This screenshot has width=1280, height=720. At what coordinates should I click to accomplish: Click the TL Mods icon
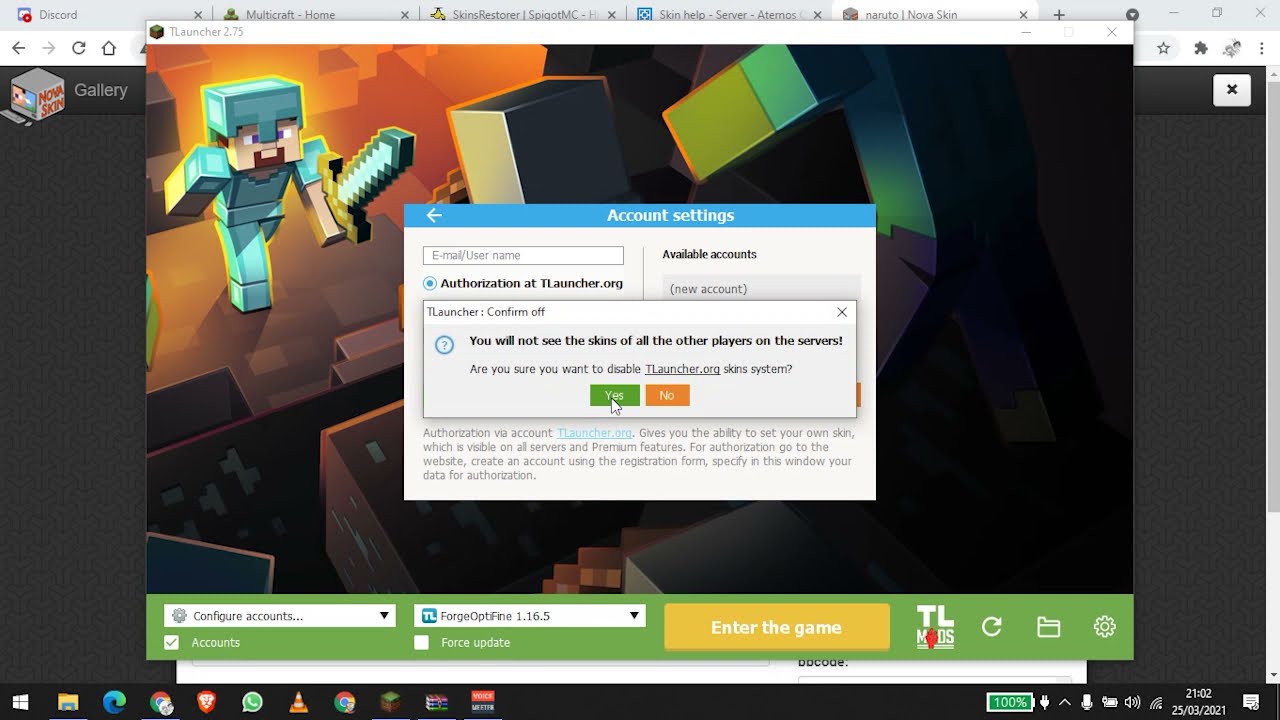pos(935,627)
